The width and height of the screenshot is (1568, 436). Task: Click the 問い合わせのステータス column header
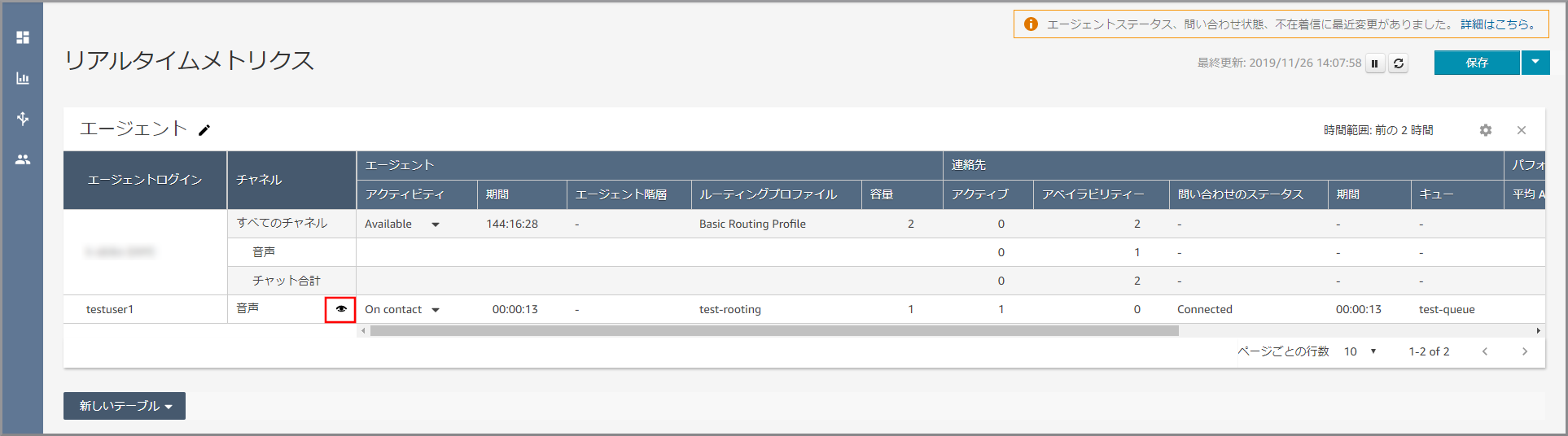coord(1248,194)
